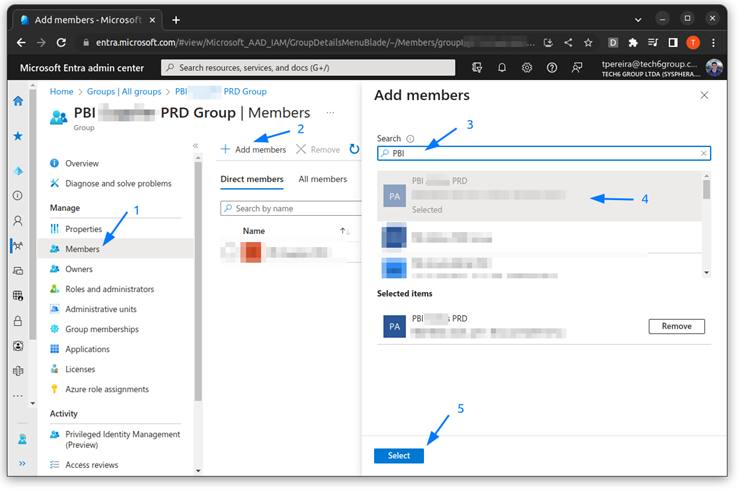Open Favorites star in the left rail

pyautogui.click(x=18, y=135)
